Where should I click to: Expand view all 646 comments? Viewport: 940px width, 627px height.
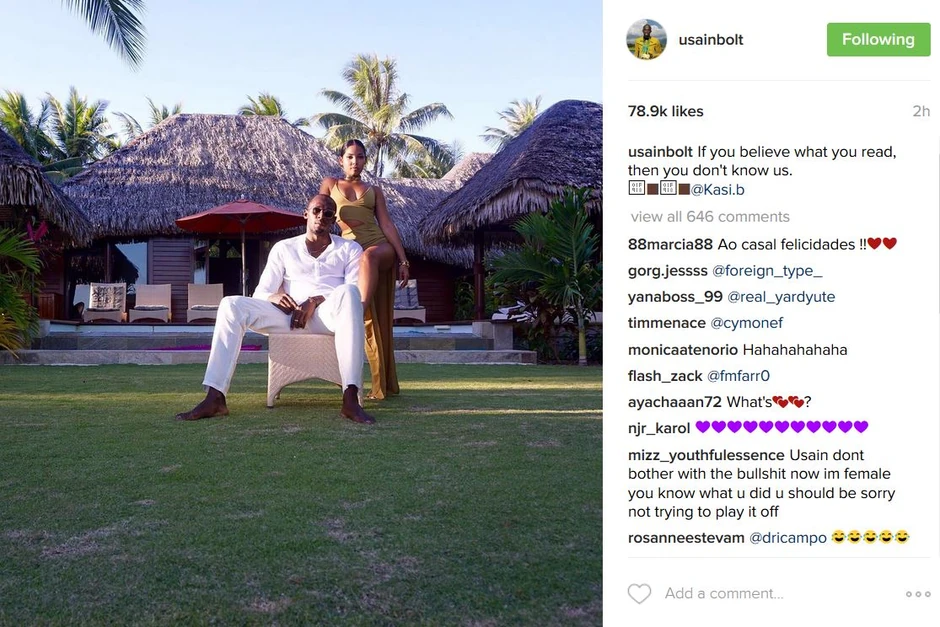click(x=710, y=216)
